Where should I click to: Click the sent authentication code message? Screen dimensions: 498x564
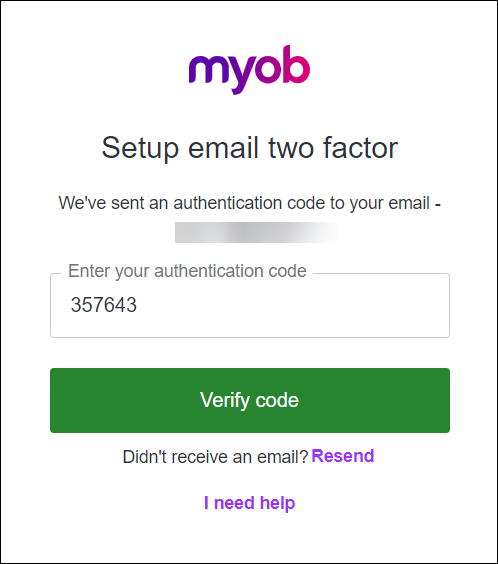point(250,203)
